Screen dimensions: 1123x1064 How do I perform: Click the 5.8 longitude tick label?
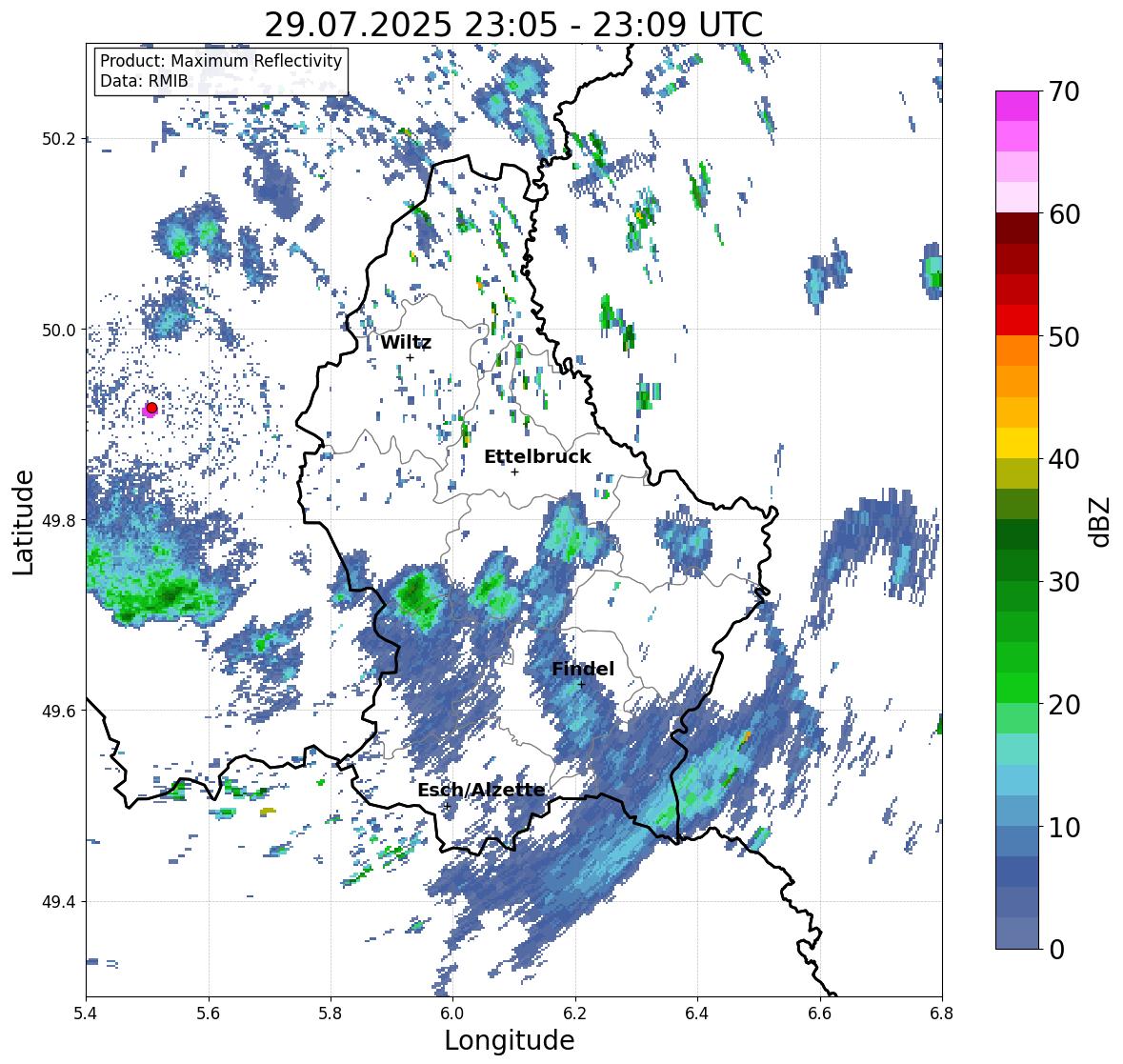tap(331, 1013)
